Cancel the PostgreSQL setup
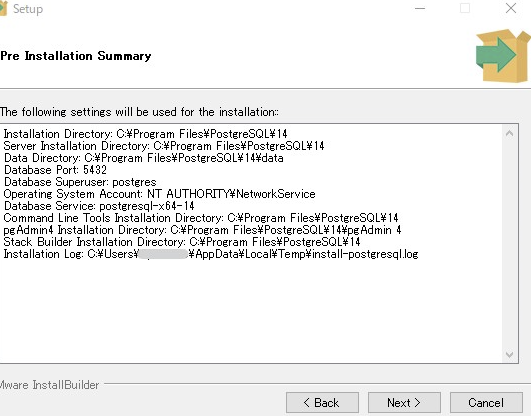 pos(486,403)
